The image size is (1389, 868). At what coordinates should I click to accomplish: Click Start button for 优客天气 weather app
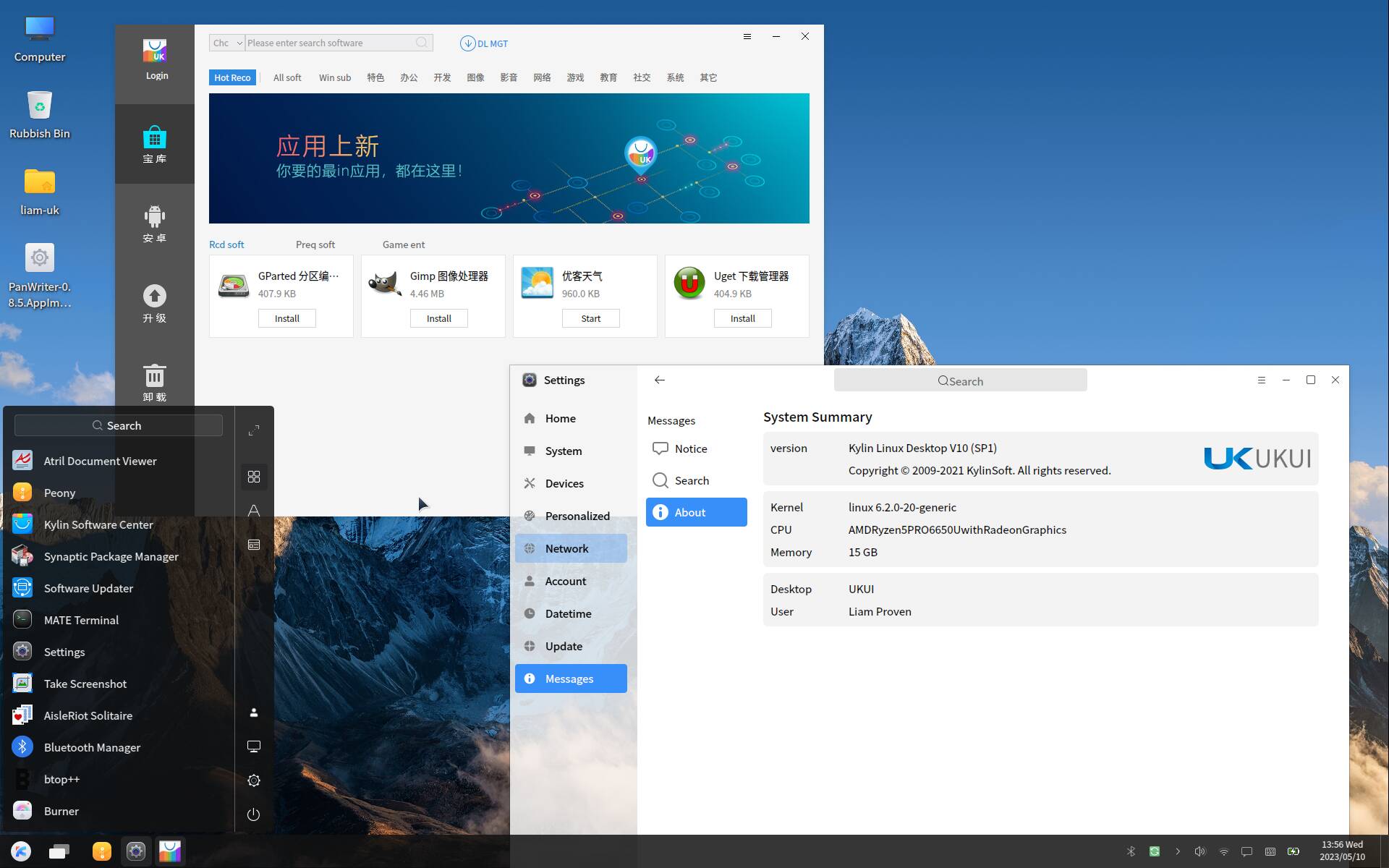click(x=590, y=317)
